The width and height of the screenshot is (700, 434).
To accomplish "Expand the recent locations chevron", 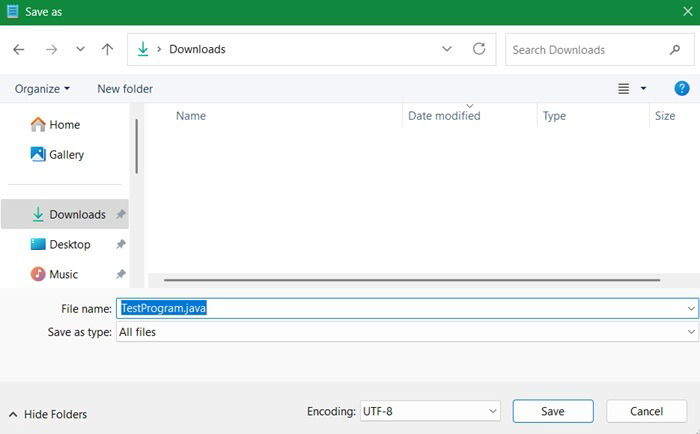I will tap(80, 49).
